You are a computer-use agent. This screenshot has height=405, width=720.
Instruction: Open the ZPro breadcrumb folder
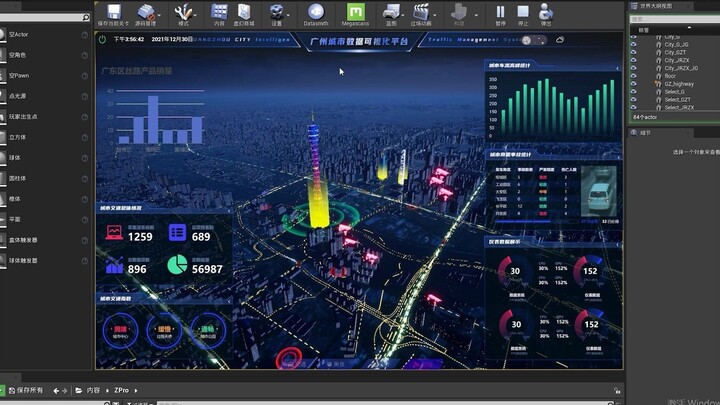(x=122, y=390)
